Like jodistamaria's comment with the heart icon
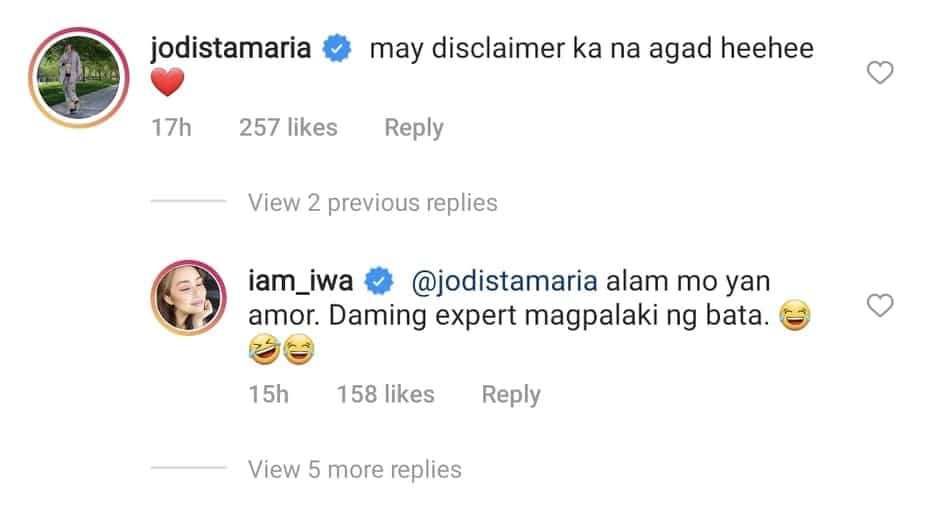Screen dimensions: 945x519 coord(879,72)
